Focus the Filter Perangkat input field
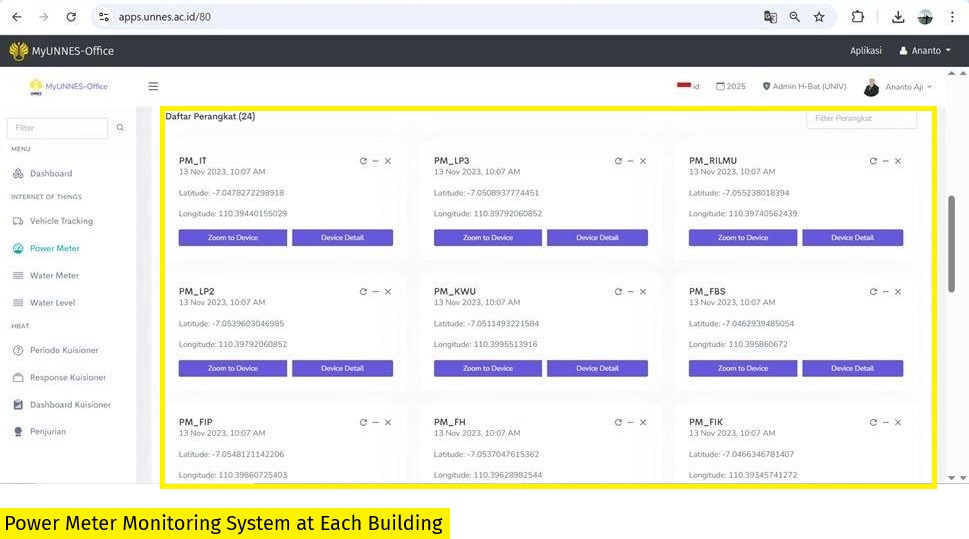 coord(861,118)
